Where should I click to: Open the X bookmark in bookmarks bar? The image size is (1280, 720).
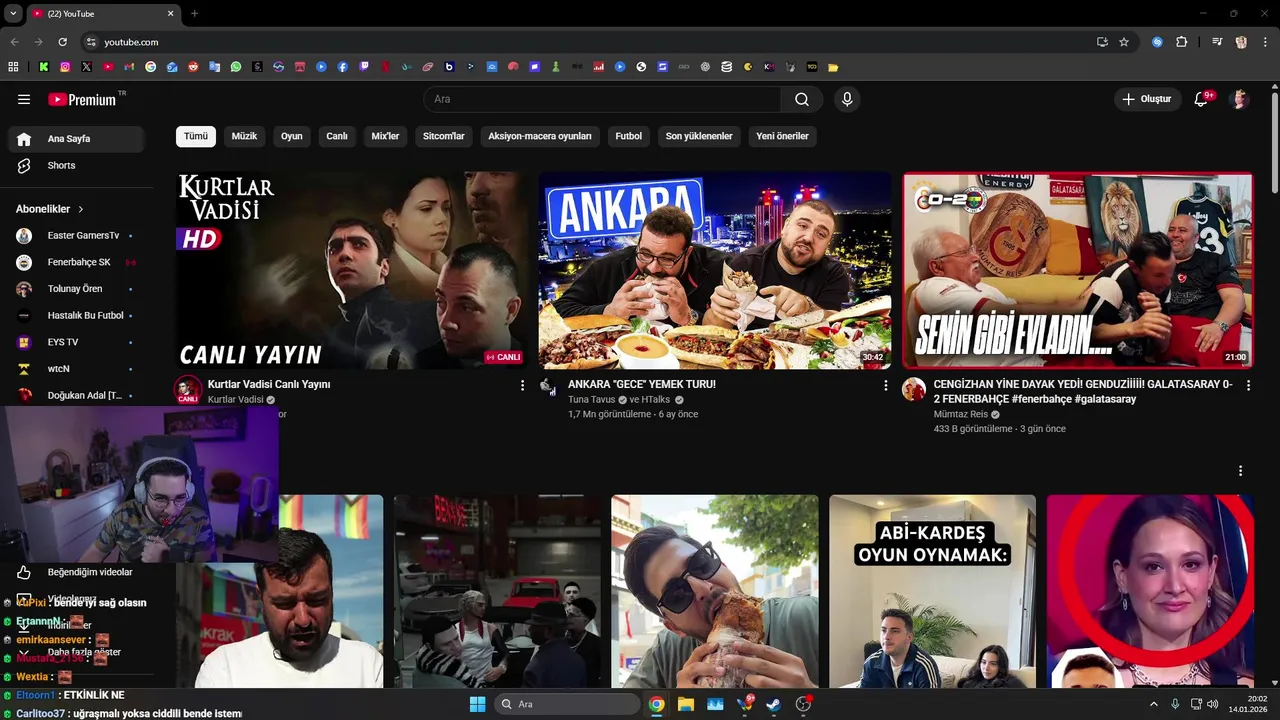[87, 67]
